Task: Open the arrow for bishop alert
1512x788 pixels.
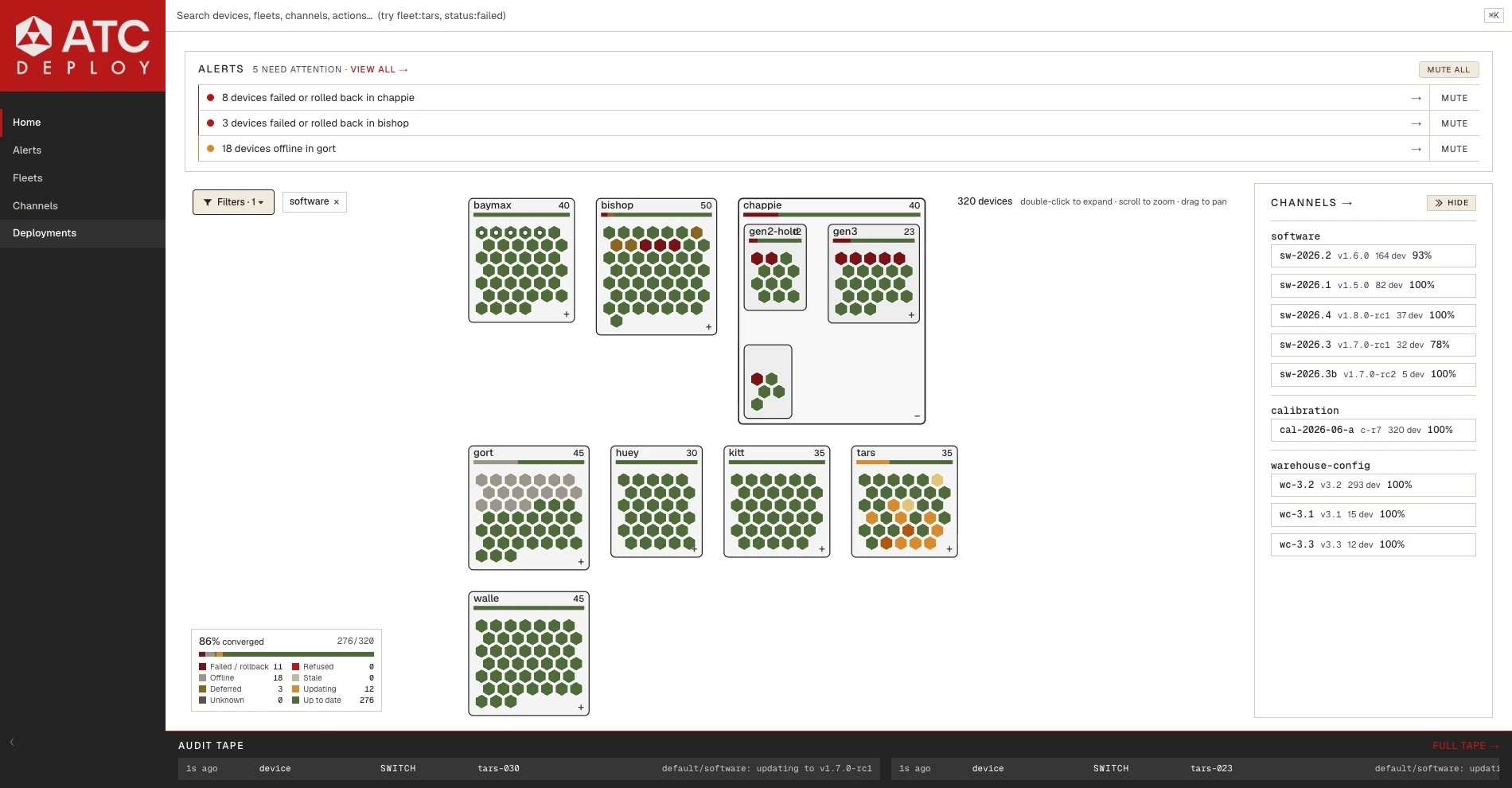Action: pyautogui.click(x=1416, y=123)
